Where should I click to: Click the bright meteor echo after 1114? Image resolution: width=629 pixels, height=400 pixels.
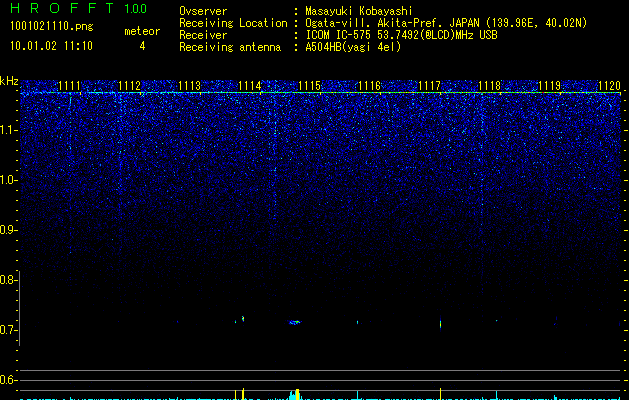[295, 322]
